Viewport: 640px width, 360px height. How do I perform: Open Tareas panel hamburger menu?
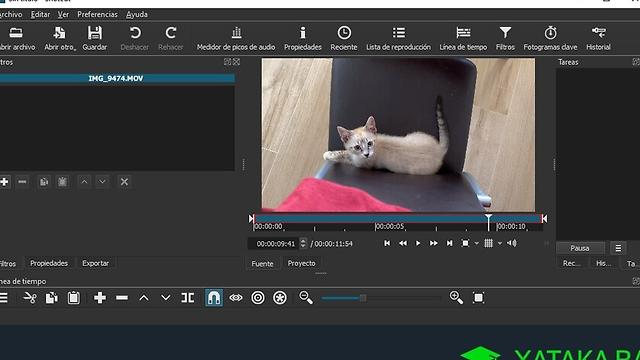click(618, 248)
